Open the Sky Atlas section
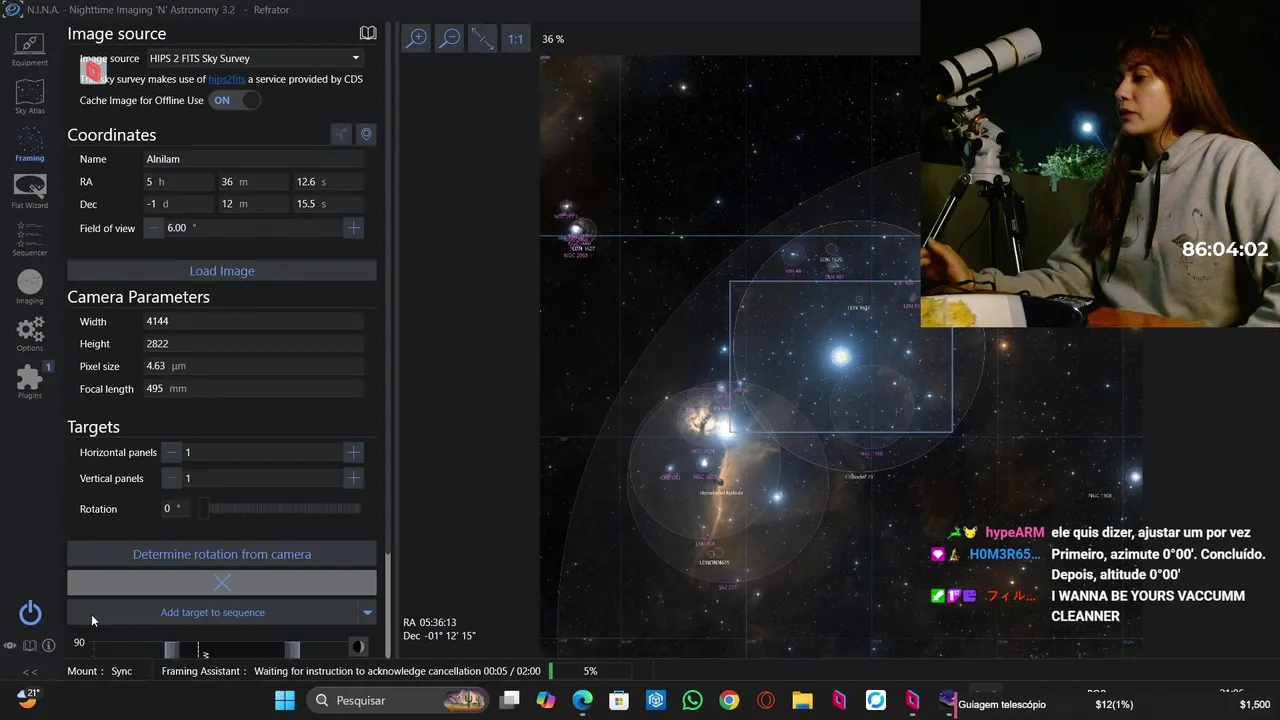This screenshot has width=1280, height=720. 29,97
